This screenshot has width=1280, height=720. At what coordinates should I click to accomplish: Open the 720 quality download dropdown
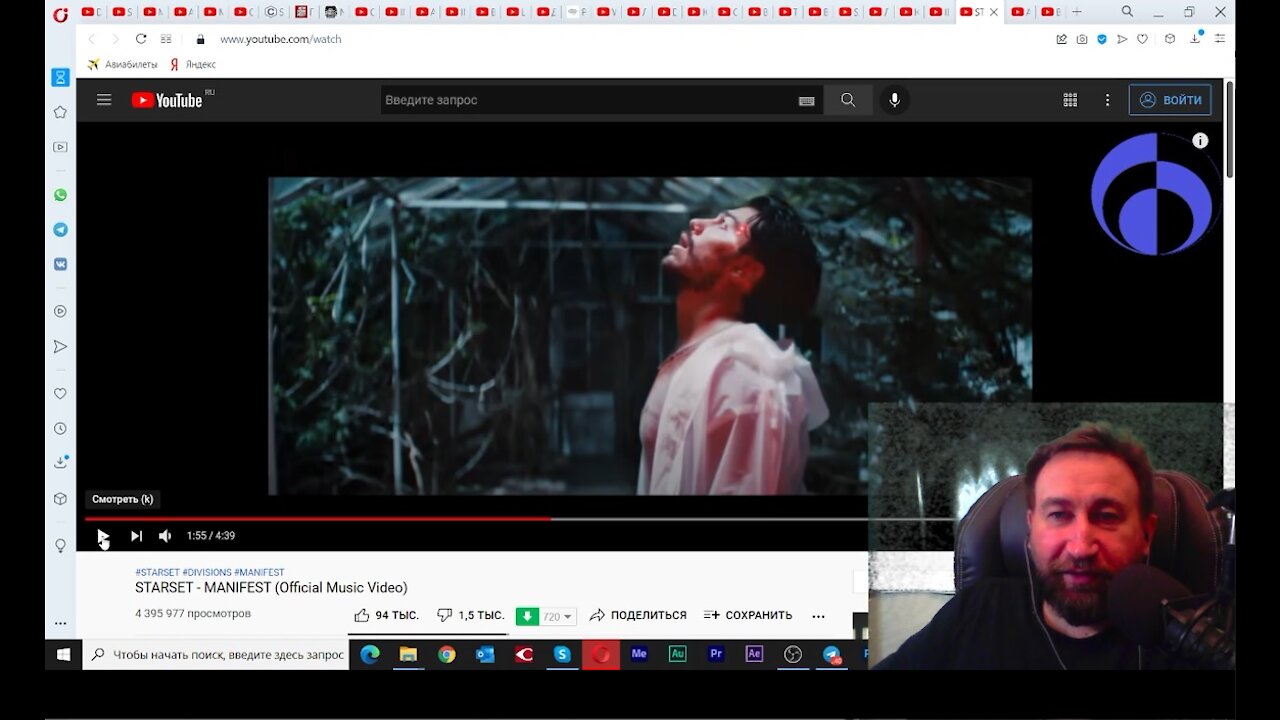[x=558, y=617]
